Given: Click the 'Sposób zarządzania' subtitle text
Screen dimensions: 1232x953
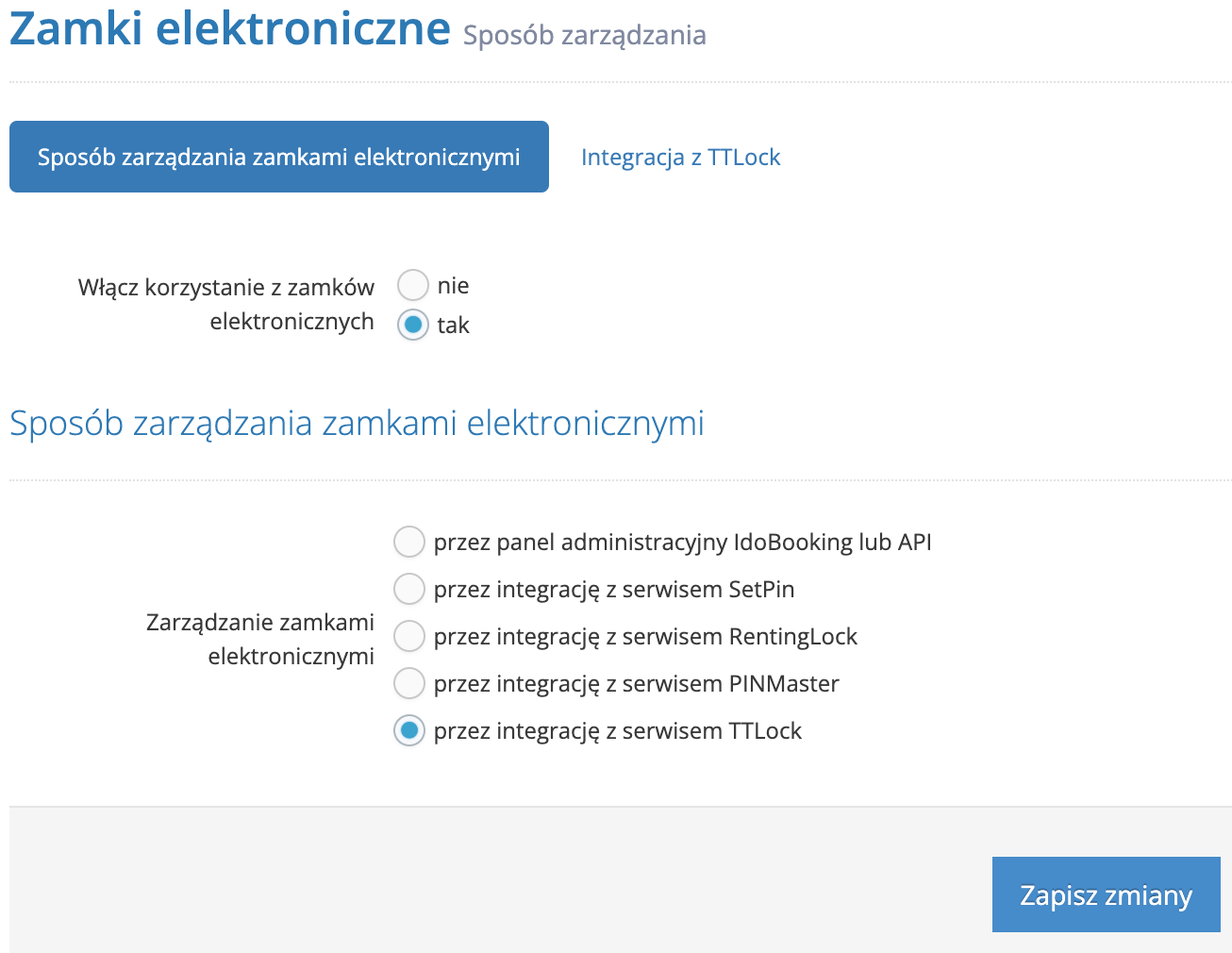Looking at the screenshot, I should point(583,34).
